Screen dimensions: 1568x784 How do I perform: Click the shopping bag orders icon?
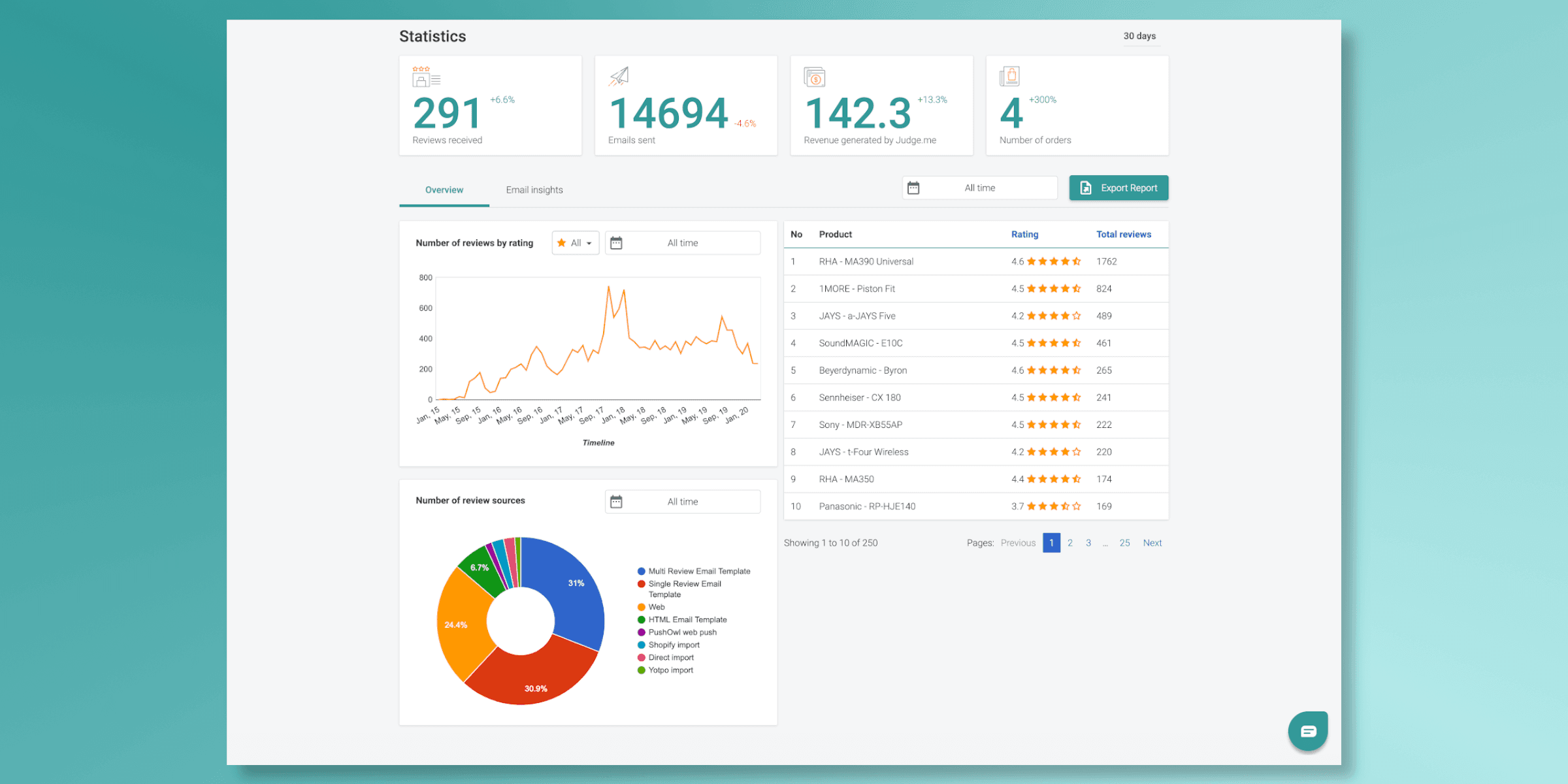pos(1009,76)
